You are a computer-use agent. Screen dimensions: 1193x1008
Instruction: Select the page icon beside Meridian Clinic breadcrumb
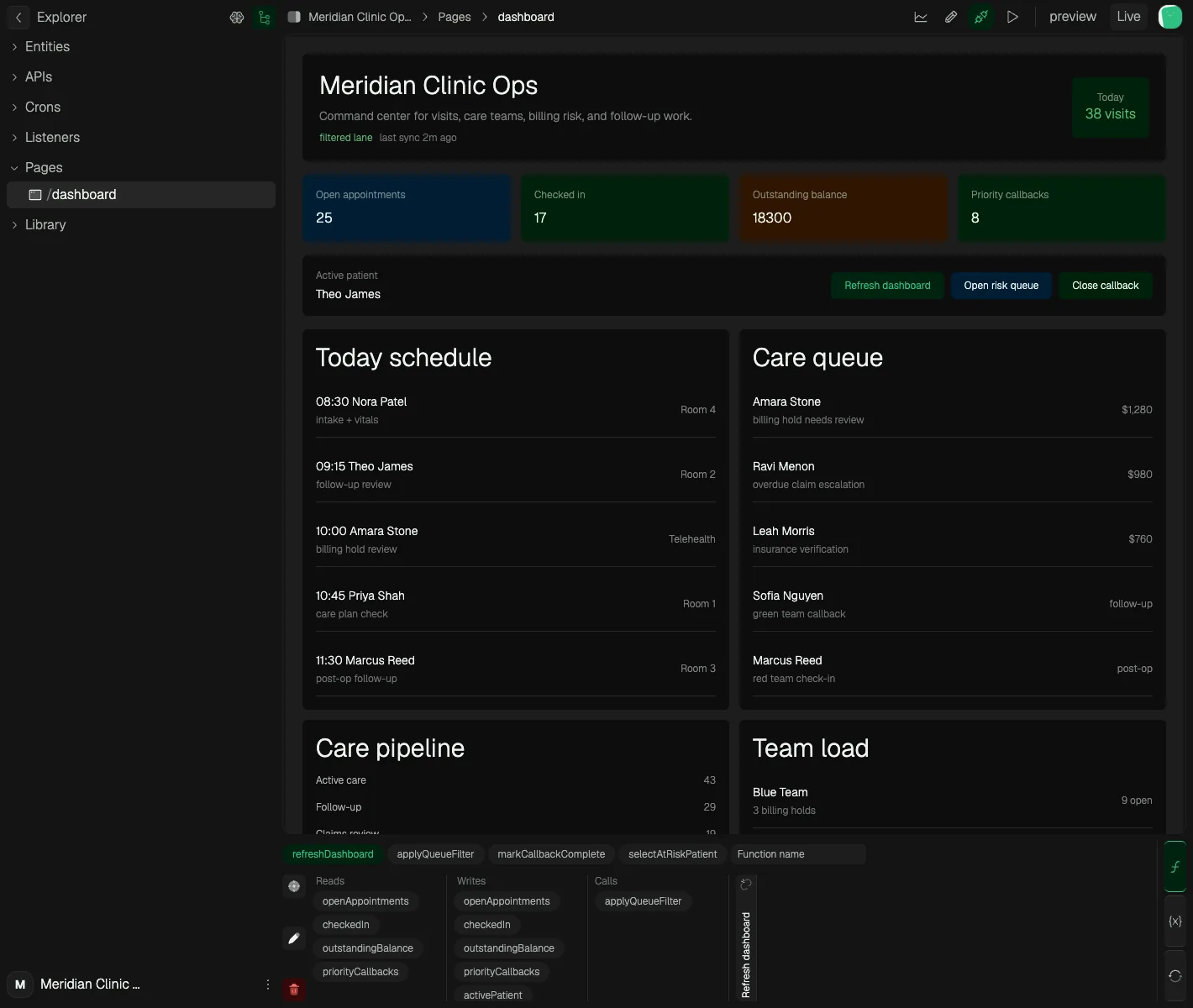tap(294, 17)
